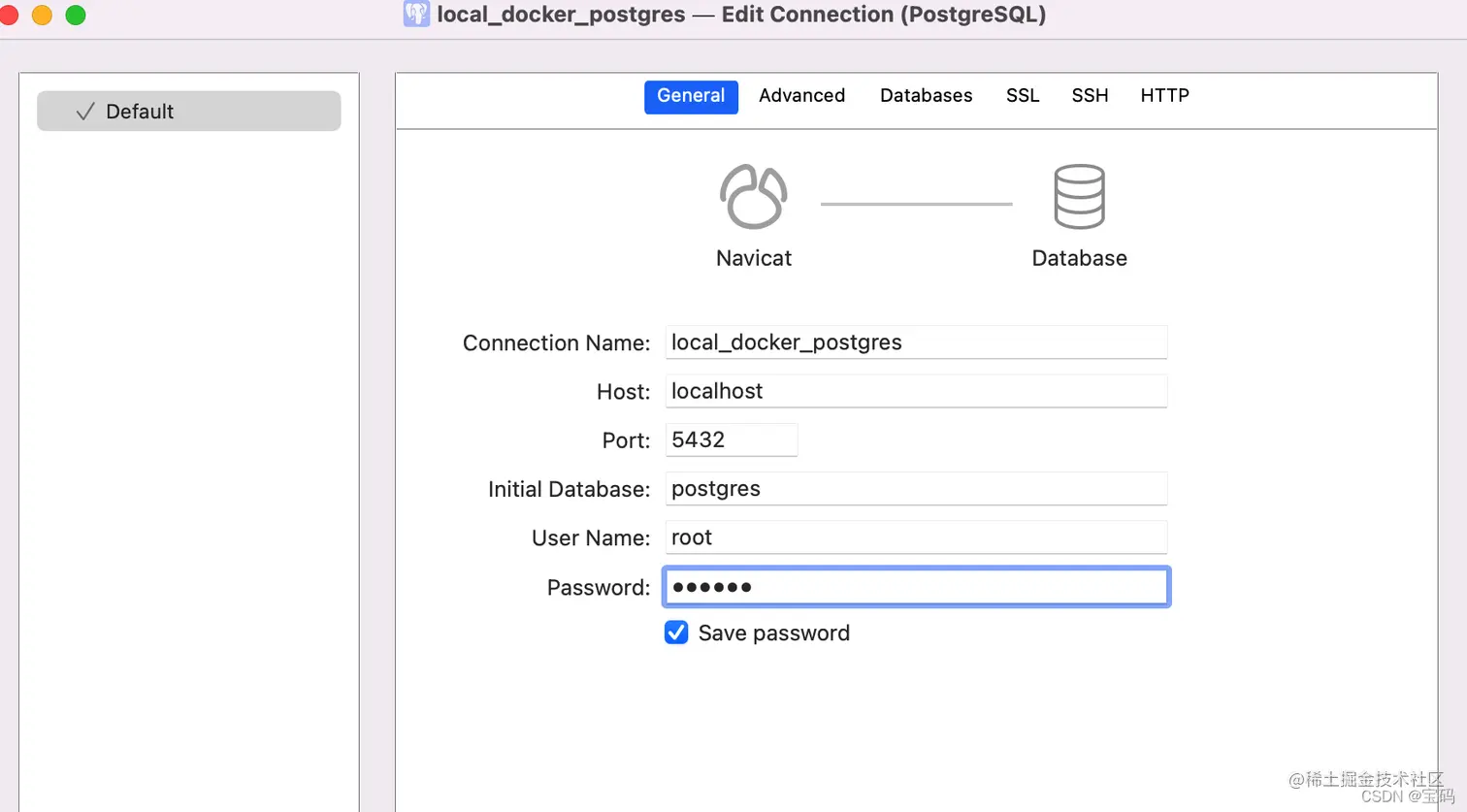
Task: Focus the Initial Database field
Action: 915,489
